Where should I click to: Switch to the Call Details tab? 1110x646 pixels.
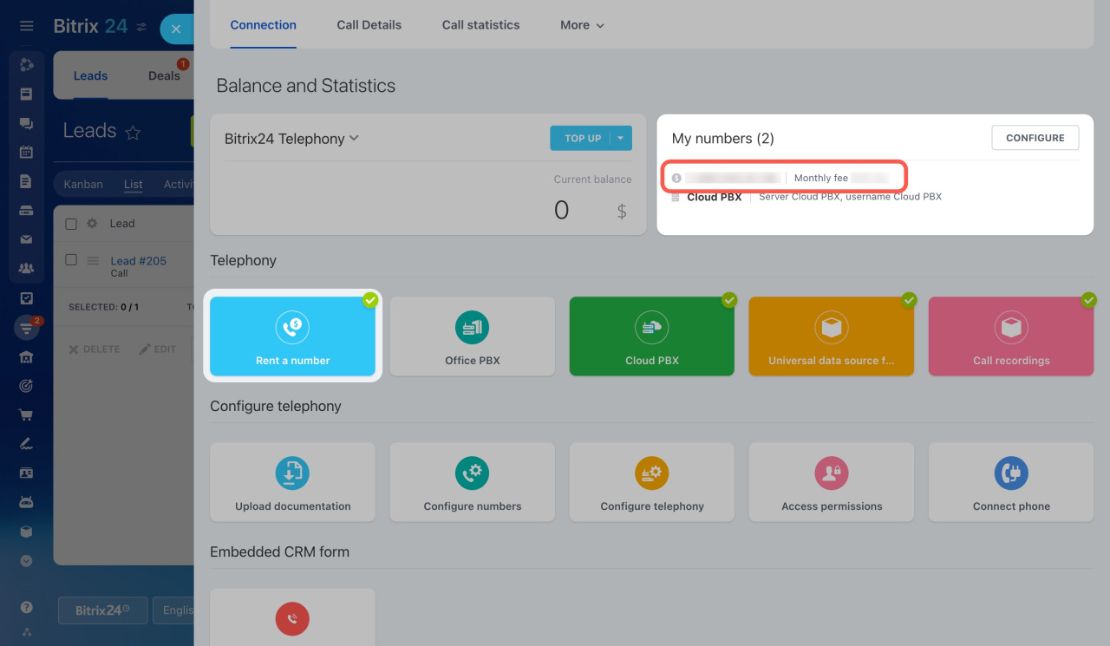369,25
